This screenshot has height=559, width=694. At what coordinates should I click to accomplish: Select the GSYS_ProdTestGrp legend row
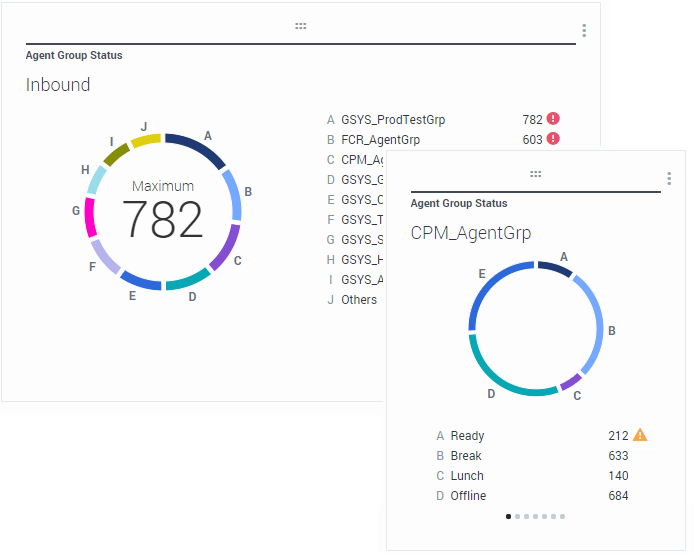click(x=443, y=120)
